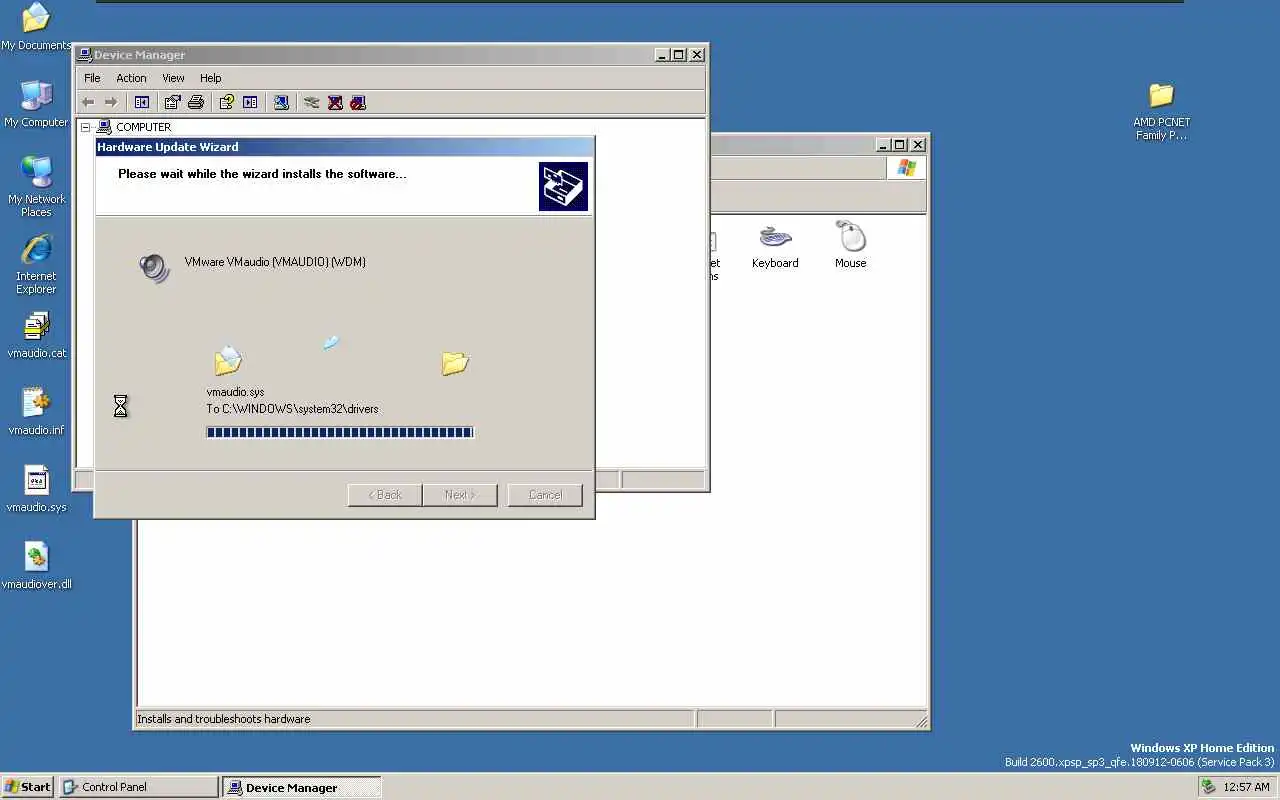The image size is (1280, 800).
Task: Click the Forward arrow in Device Manager toolbar
Action: (111, 102)
